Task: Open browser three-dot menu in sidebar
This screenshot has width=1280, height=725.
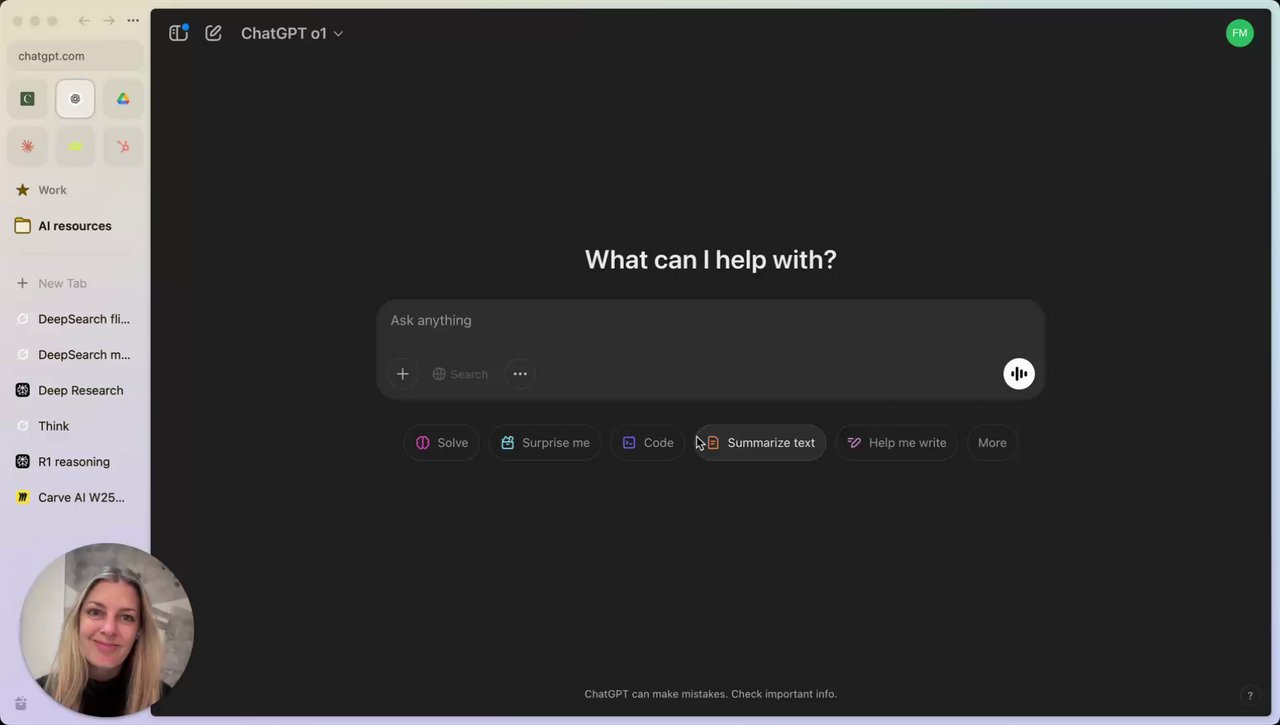Action: tap(133, 21)
